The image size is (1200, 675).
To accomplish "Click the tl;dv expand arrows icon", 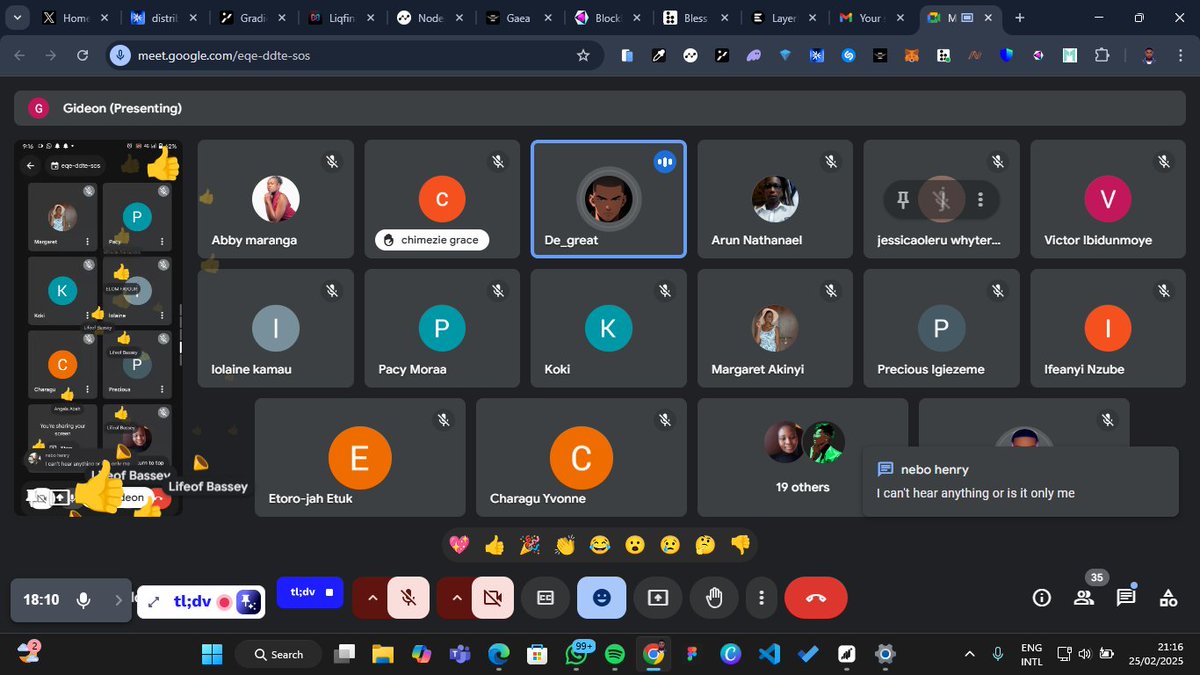I will point(153,602).
